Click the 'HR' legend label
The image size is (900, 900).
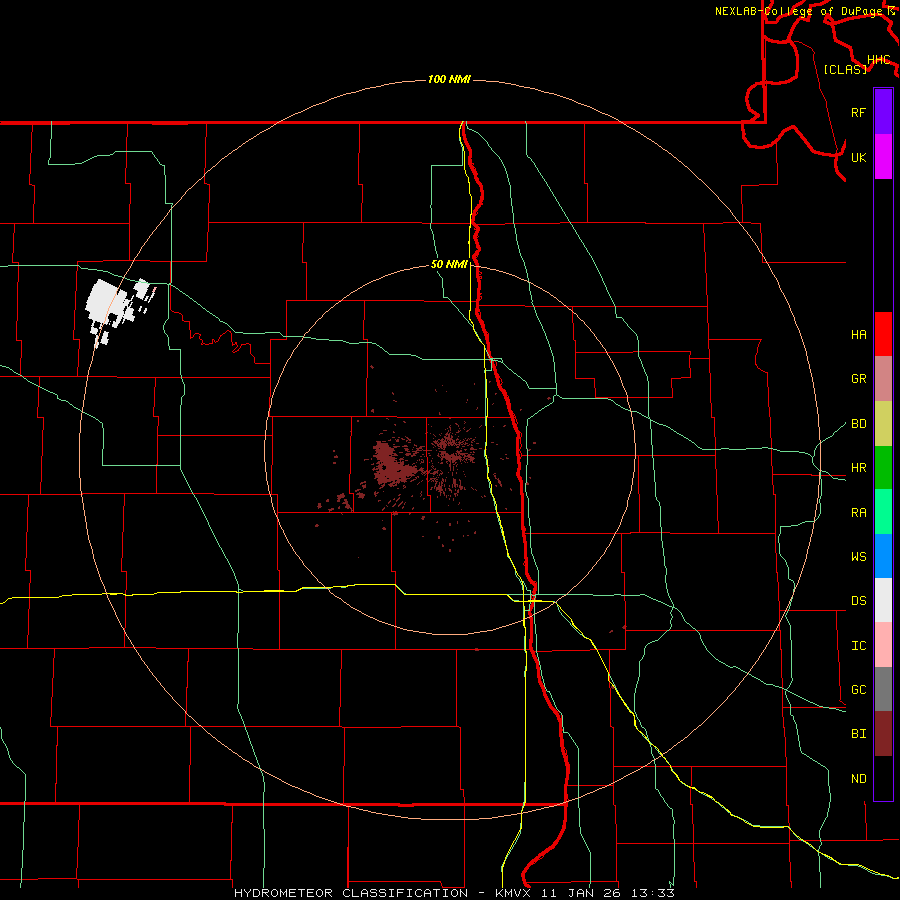click(x=859, y=468)
